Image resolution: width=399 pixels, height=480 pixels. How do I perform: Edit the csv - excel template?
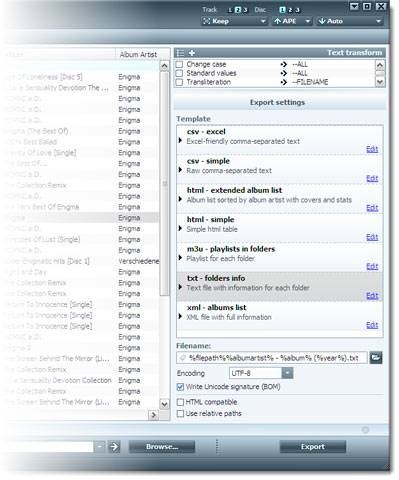tap(372, 149)
